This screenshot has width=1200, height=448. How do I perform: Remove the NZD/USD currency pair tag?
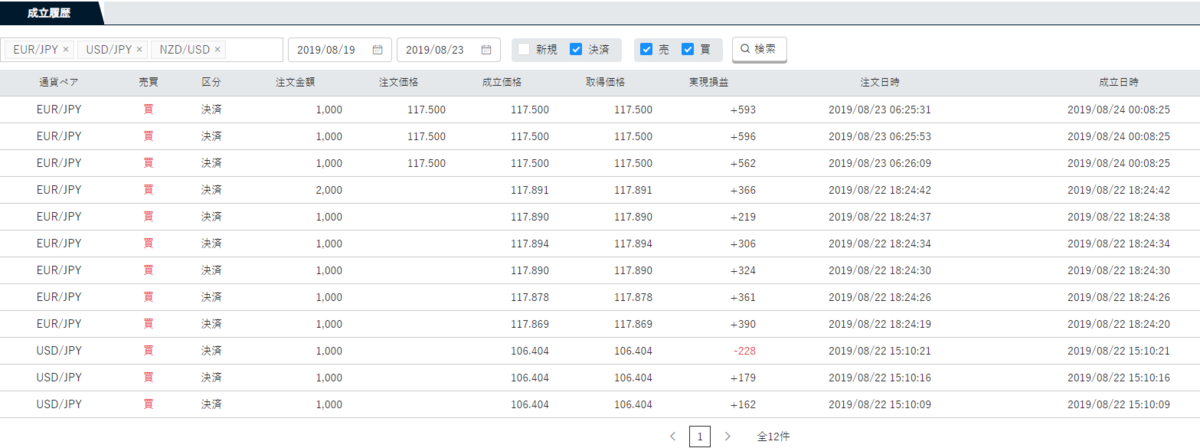[217, 49]
